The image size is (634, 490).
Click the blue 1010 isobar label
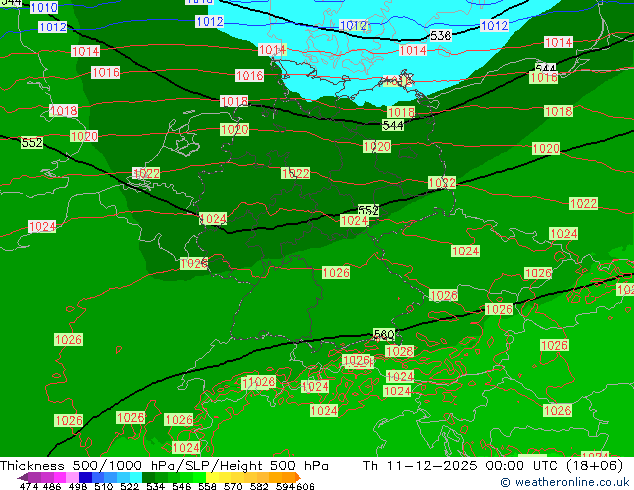point(44,7)
